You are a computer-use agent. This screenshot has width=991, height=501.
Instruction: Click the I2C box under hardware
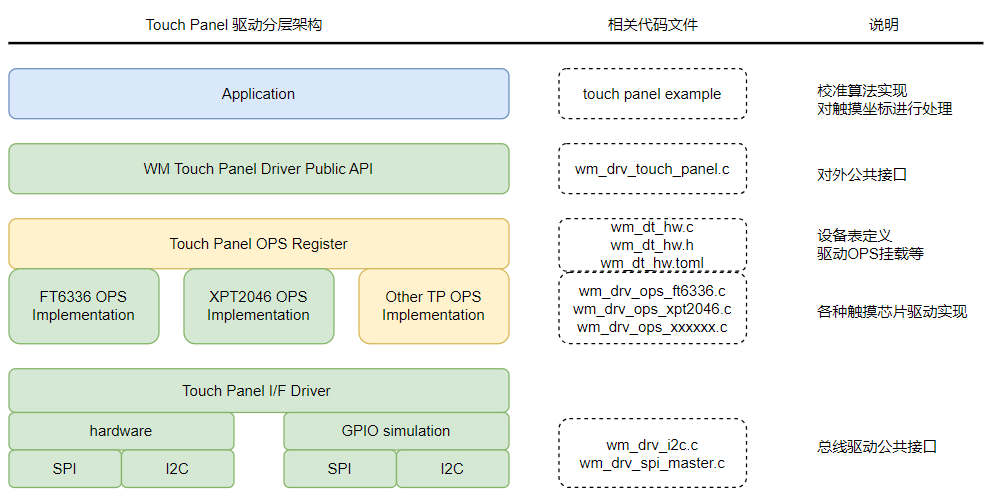point(178,469)
